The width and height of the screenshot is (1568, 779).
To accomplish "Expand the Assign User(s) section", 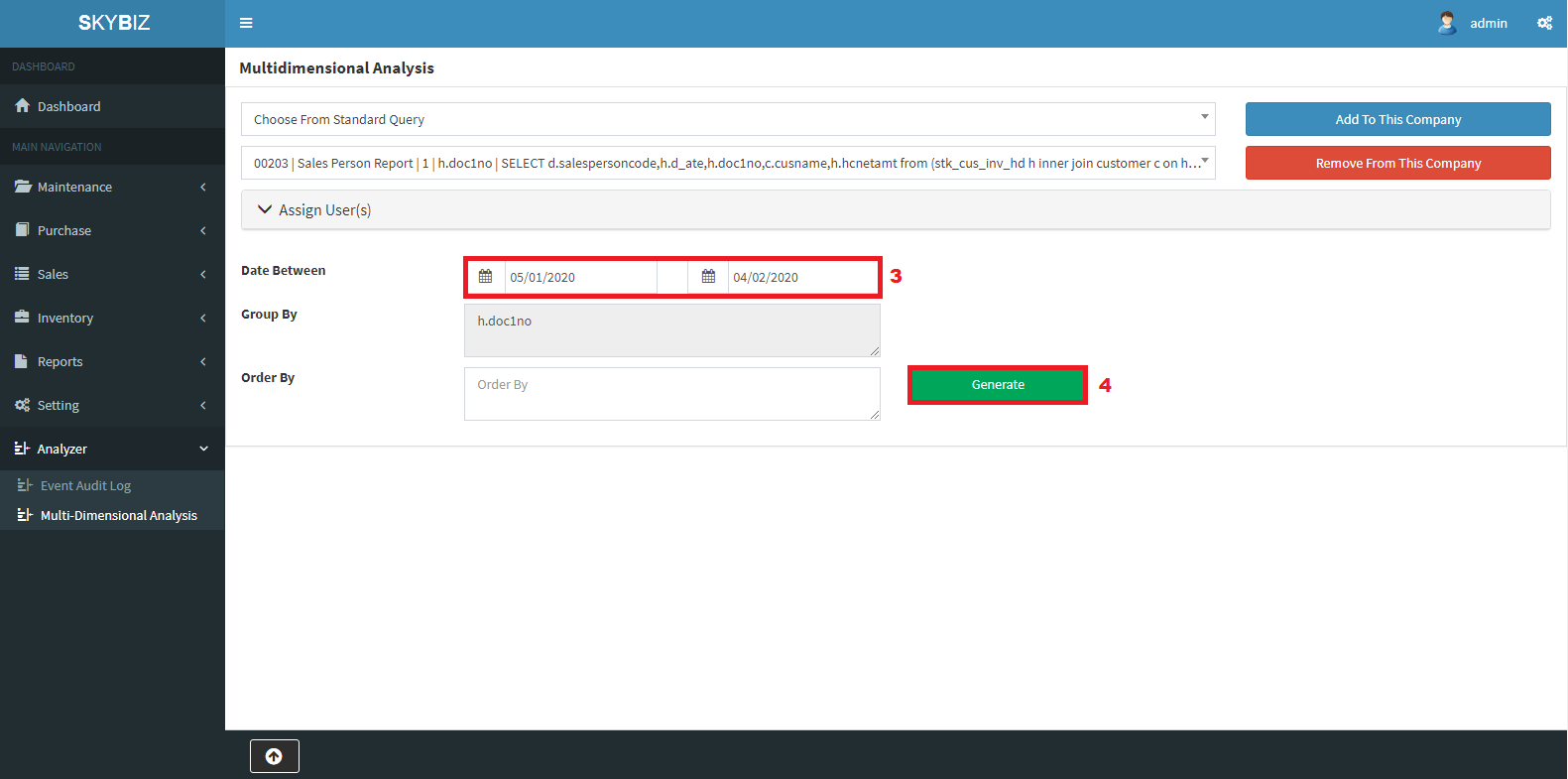I will (x=314, y=210).
